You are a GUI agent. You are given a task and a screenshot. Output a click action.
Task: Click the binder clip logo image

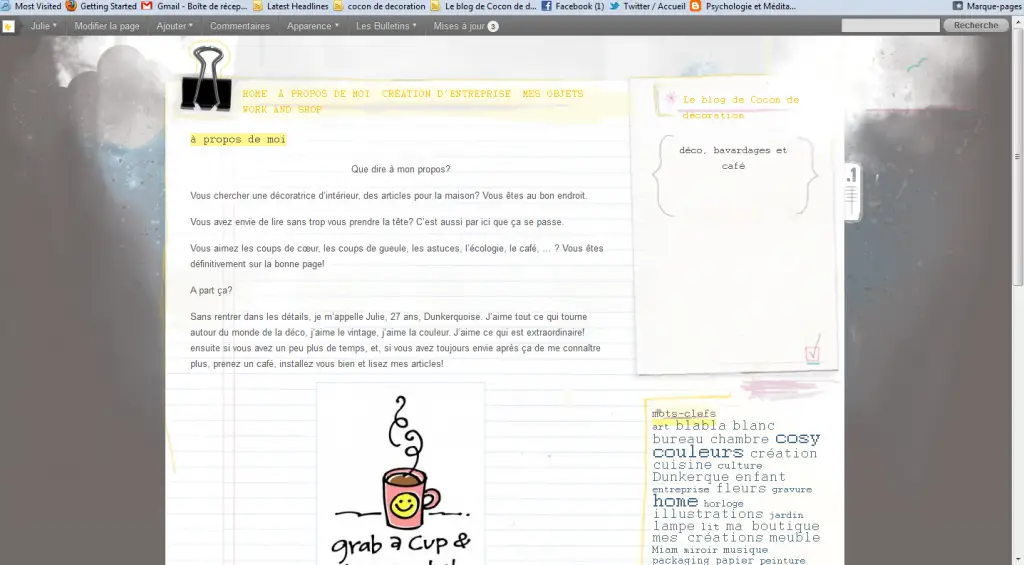coord(207,78)
